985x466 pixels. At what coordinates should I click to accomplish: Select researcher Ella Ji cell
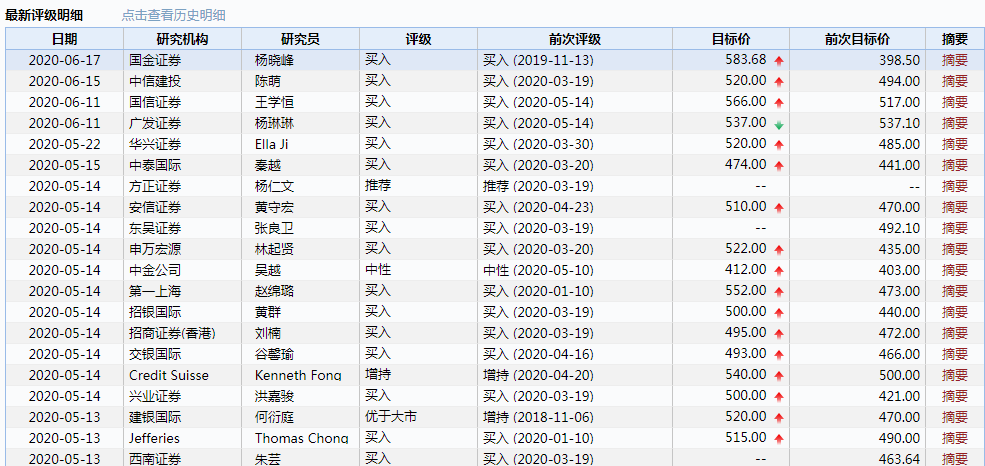point(300,144)
